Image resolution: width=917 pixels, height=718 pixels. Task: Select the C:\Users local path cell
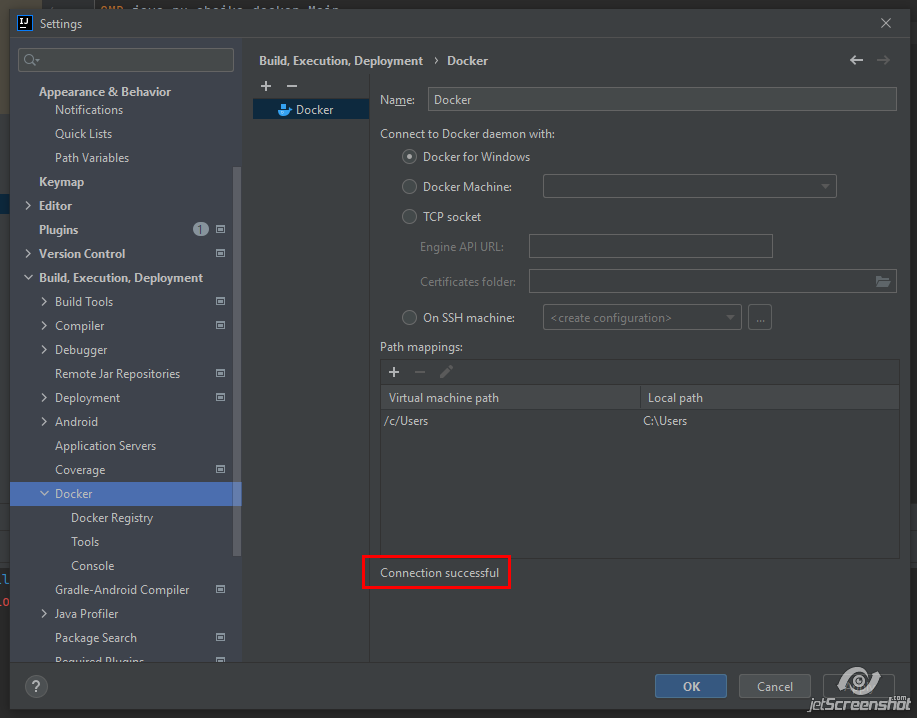(x=770, y=421)
